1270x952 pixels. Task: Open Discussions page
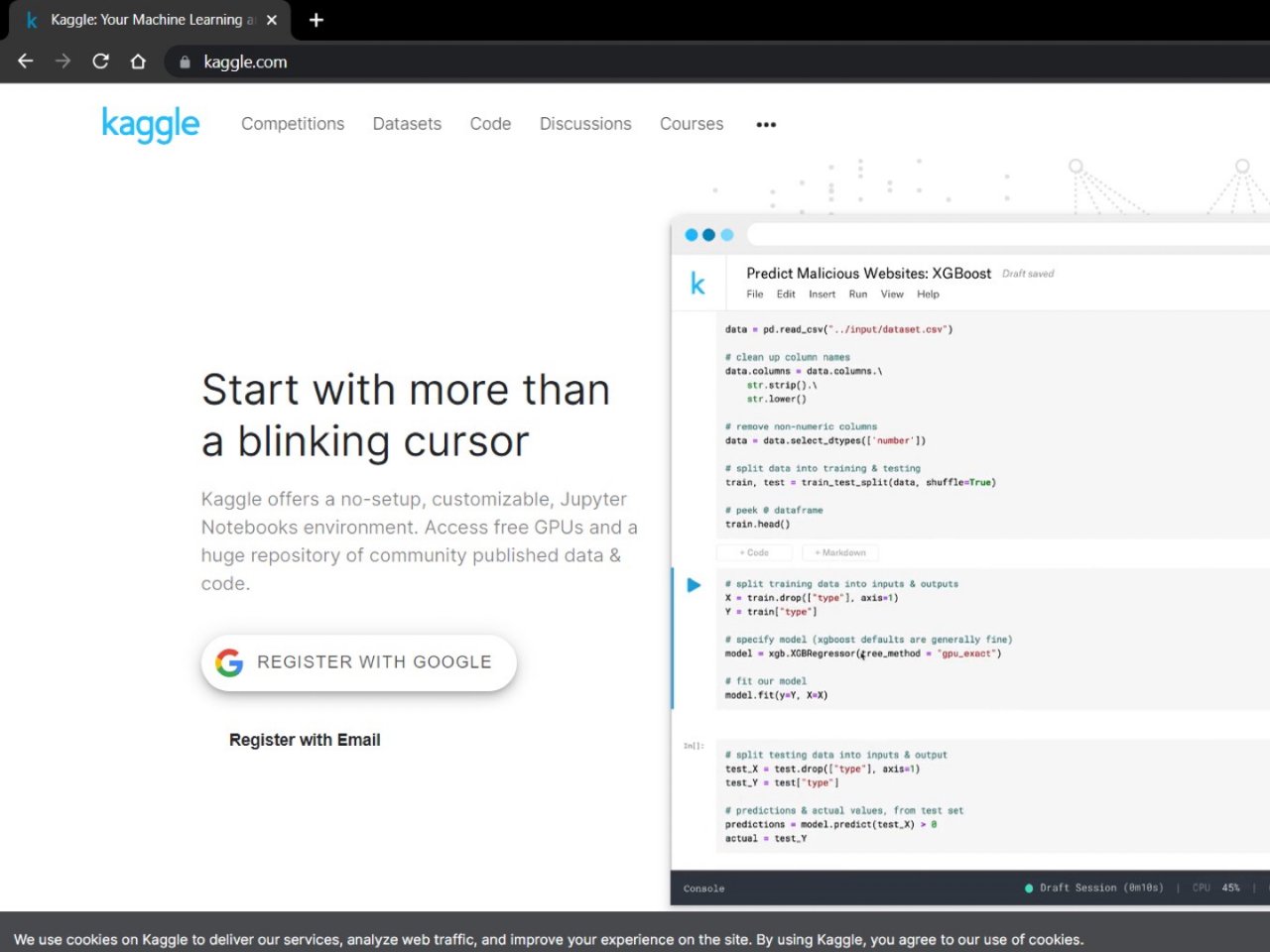click(585, 124)
